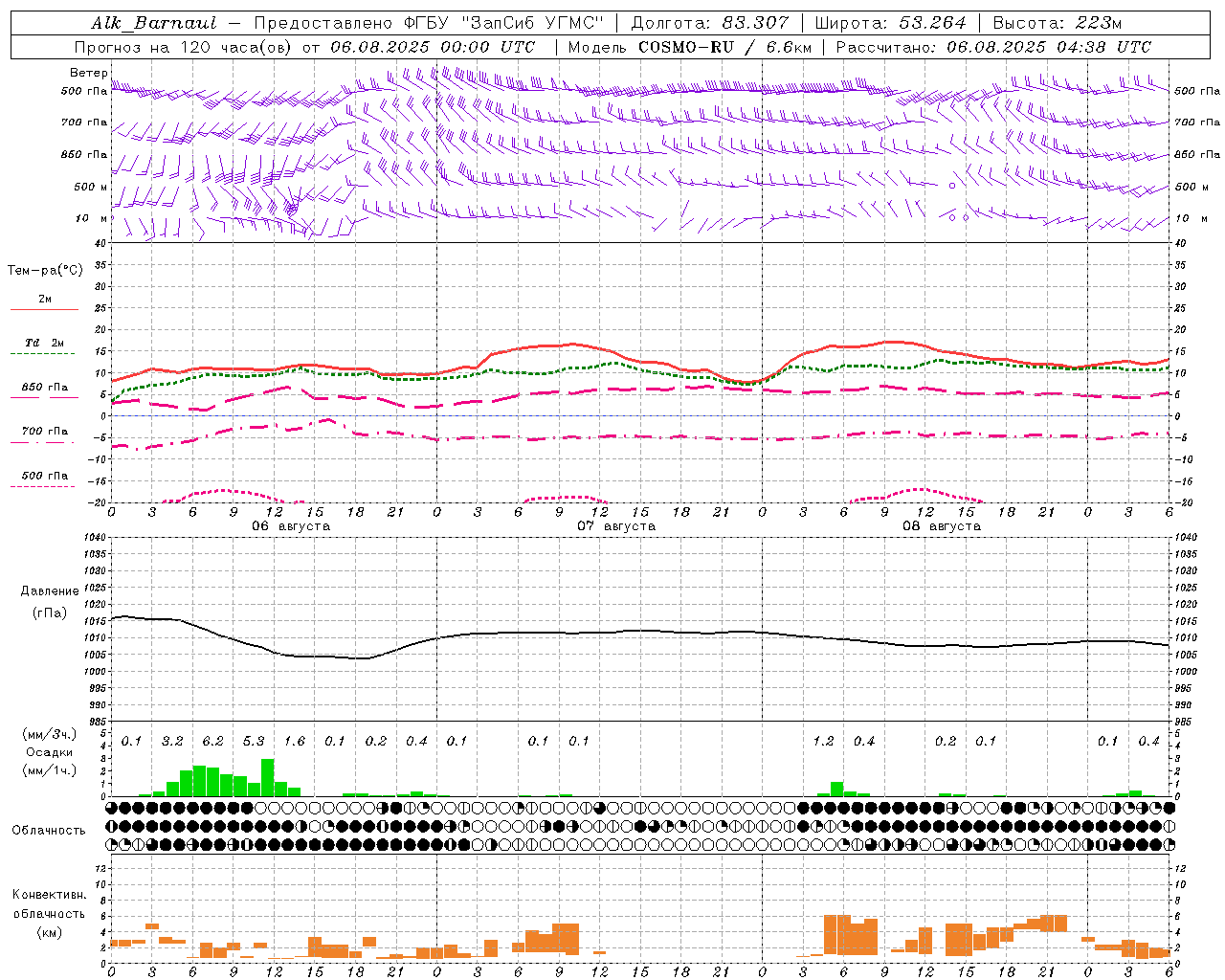Click the '06 августа' date label
The width and height of the screenshot is (1225, 980).
tap(291, 526)
